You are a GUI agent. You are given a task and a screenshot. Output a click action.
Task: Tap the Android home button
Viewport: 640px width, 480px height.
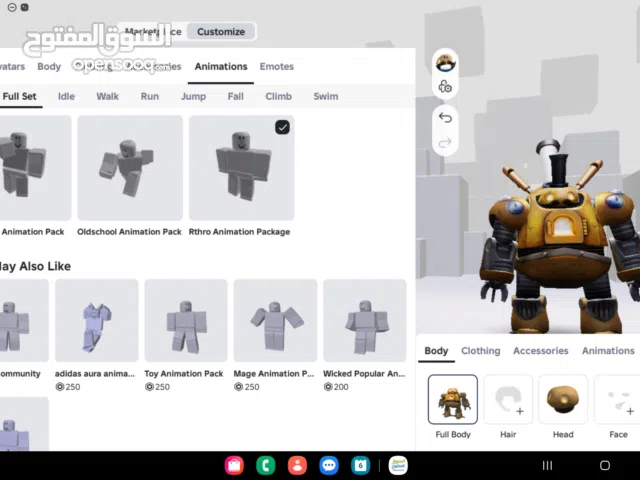point(604,465)
